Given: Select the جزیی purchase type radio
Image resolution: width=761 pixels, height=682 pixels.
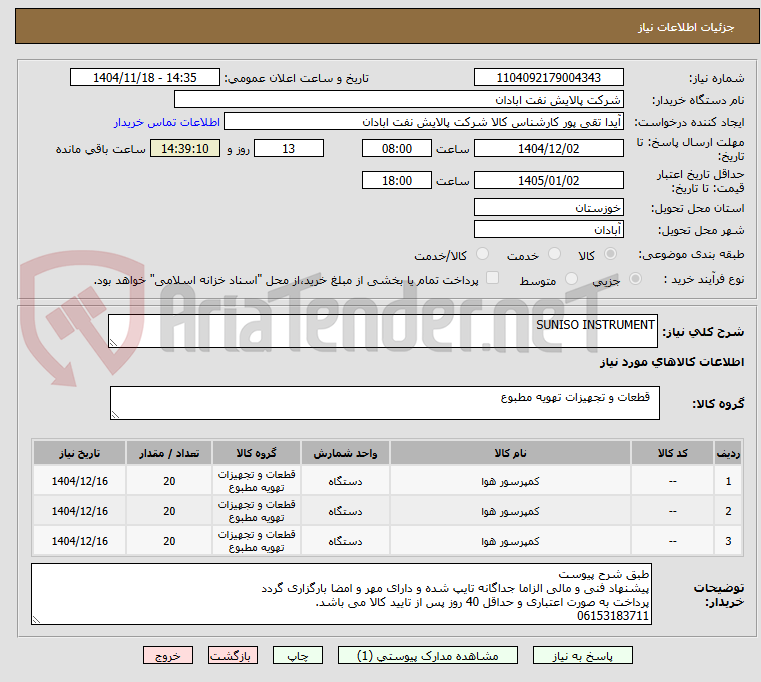Looking at the screenshot, I should click(x=635, y=279).
